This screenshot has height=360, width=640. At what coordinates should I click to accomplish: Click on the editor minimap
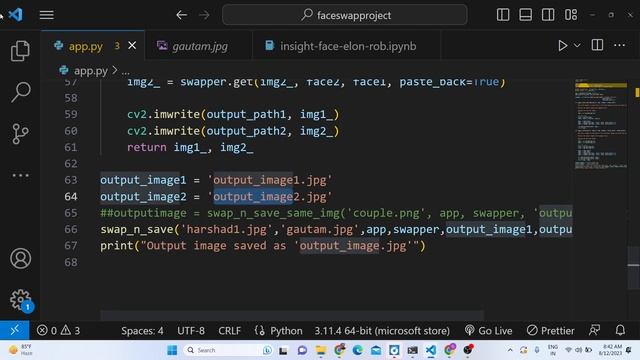[x=600, y=124]
